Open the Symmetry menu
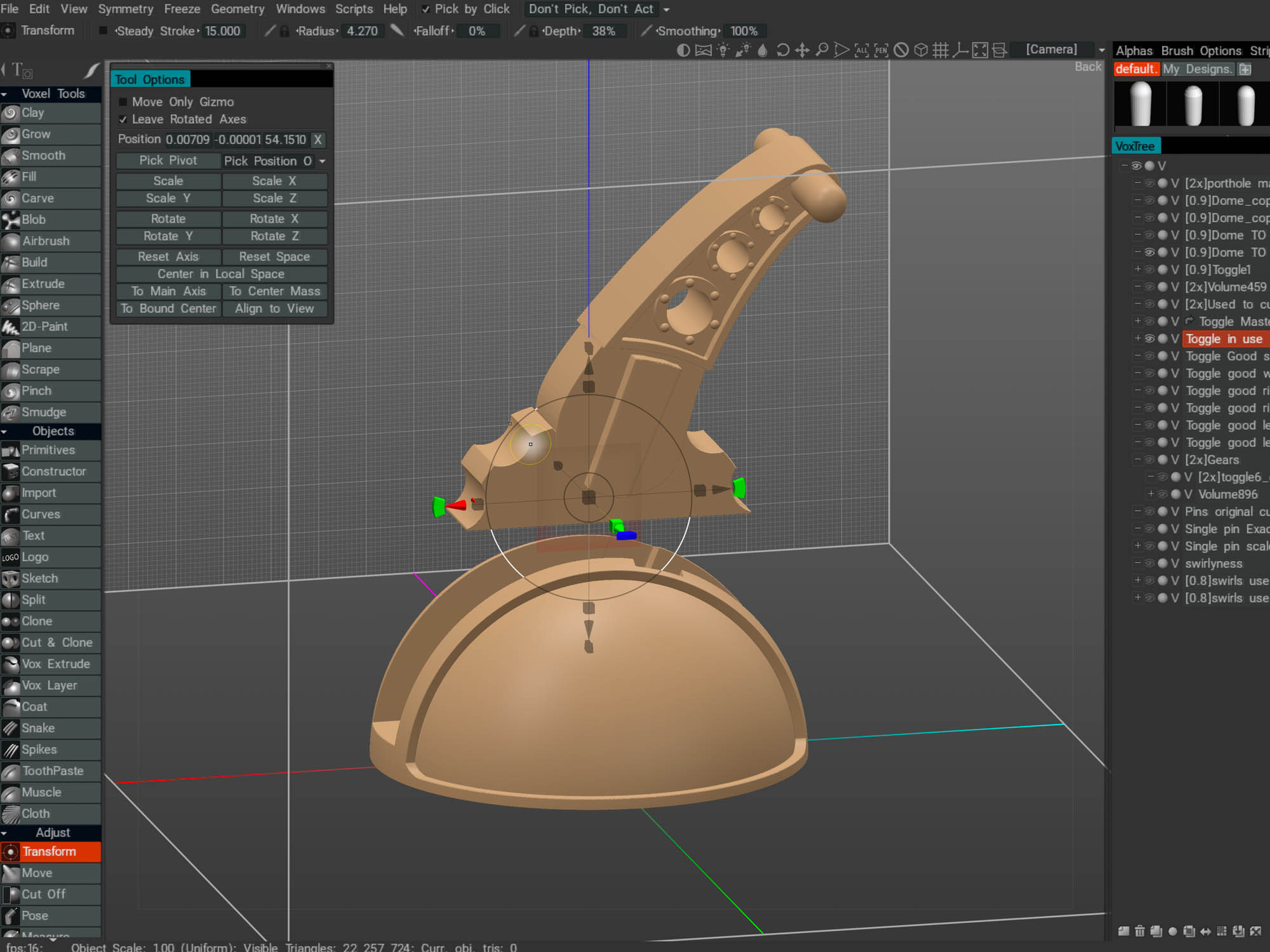Image resolution: width=1270 pixels, height=952 pixels. 126,9
